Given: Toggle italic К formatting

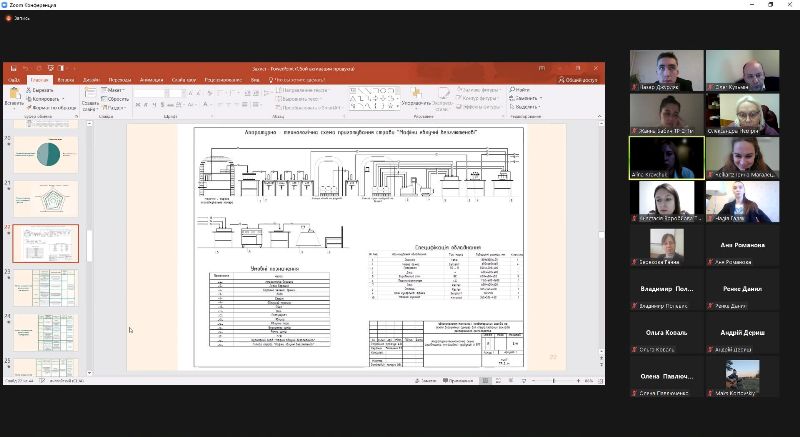Looking at the screenshot, I should point(146,105).
